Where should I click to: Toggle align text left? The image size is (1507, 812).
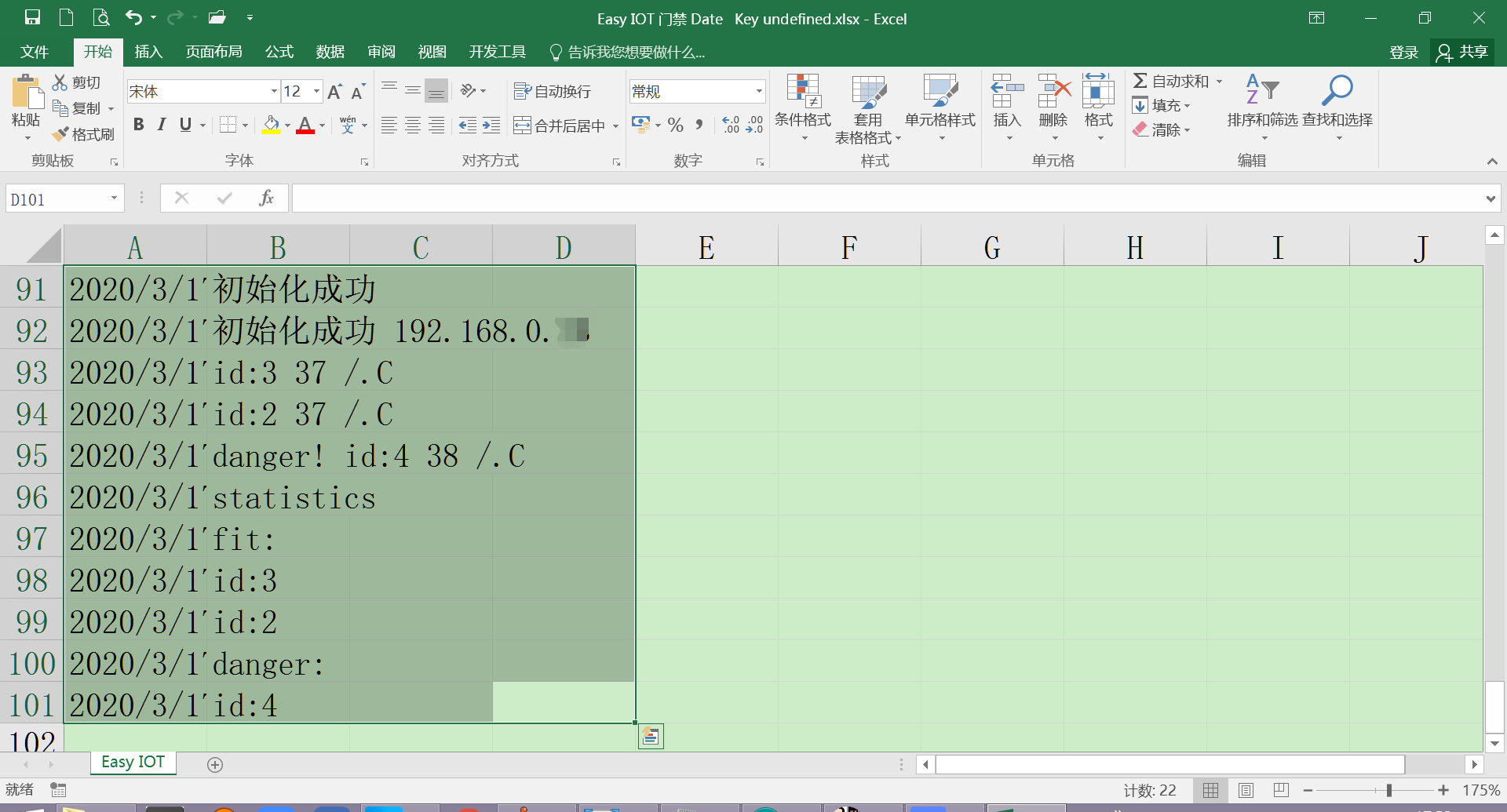click(x=389, y=125)
